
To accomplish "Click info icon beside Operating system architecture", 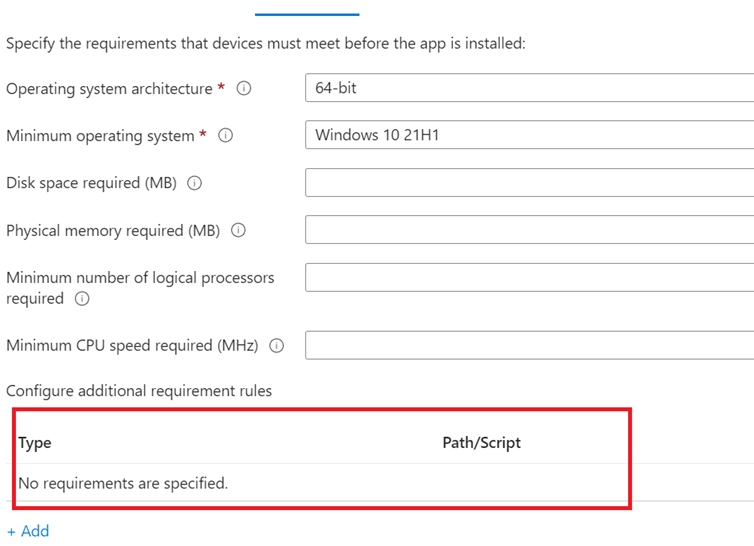I will (243, 89).
